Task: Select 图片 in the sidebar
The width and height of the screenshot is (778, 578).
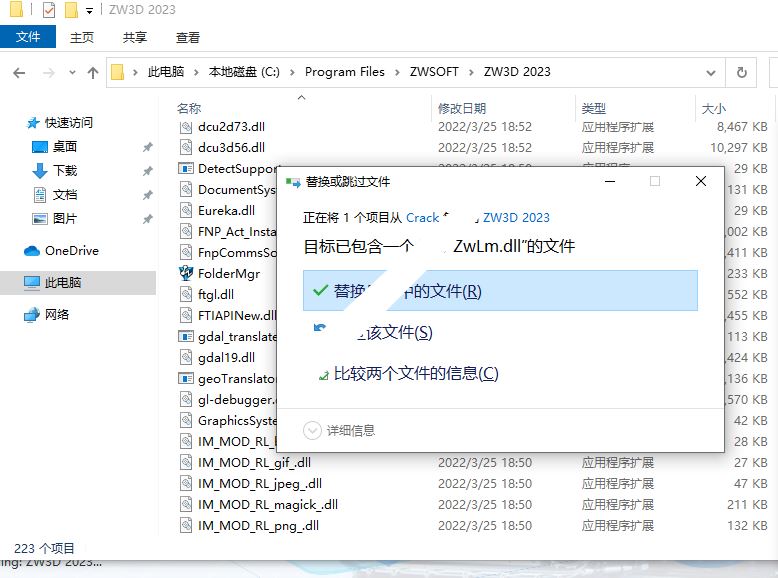Action: click(x=65, y=218)
